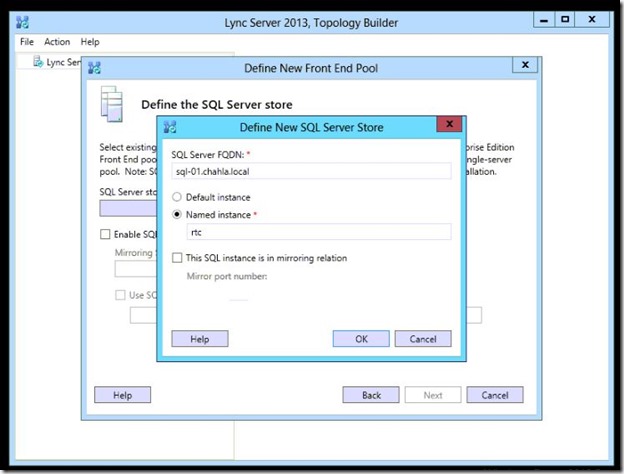Toggle the disabled Use SQL checkbox in Front End Pool dialog
This screenshot has width=624, height=474.
click(120, 295)
